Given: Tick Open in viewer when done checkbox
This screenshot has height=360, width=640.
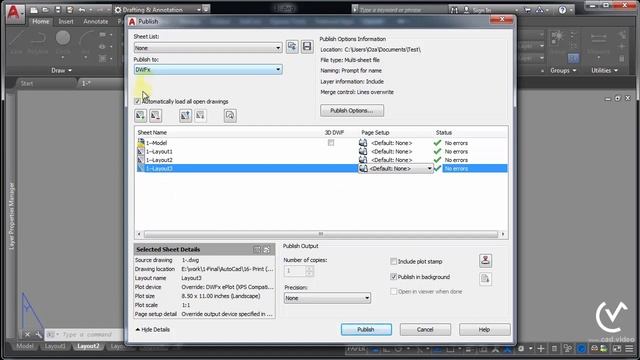Looking at the screenshot, I should (x=393, y=291).
